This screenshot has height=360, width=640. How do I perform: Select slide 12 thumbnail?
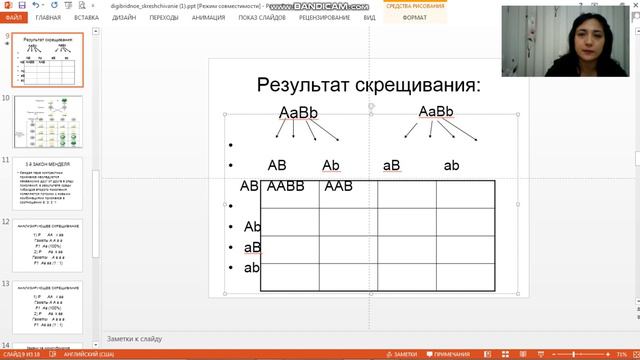(x=47, y=246)
